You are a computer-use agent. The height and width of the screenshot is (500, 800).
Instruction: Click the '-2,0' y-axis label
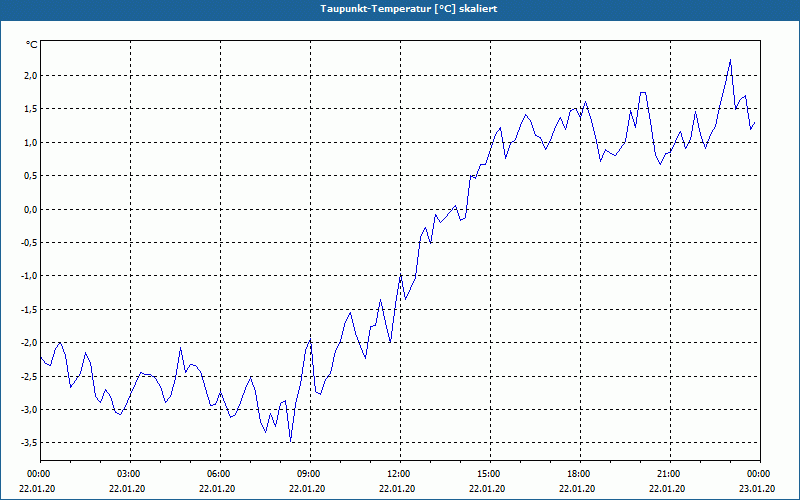30,343
